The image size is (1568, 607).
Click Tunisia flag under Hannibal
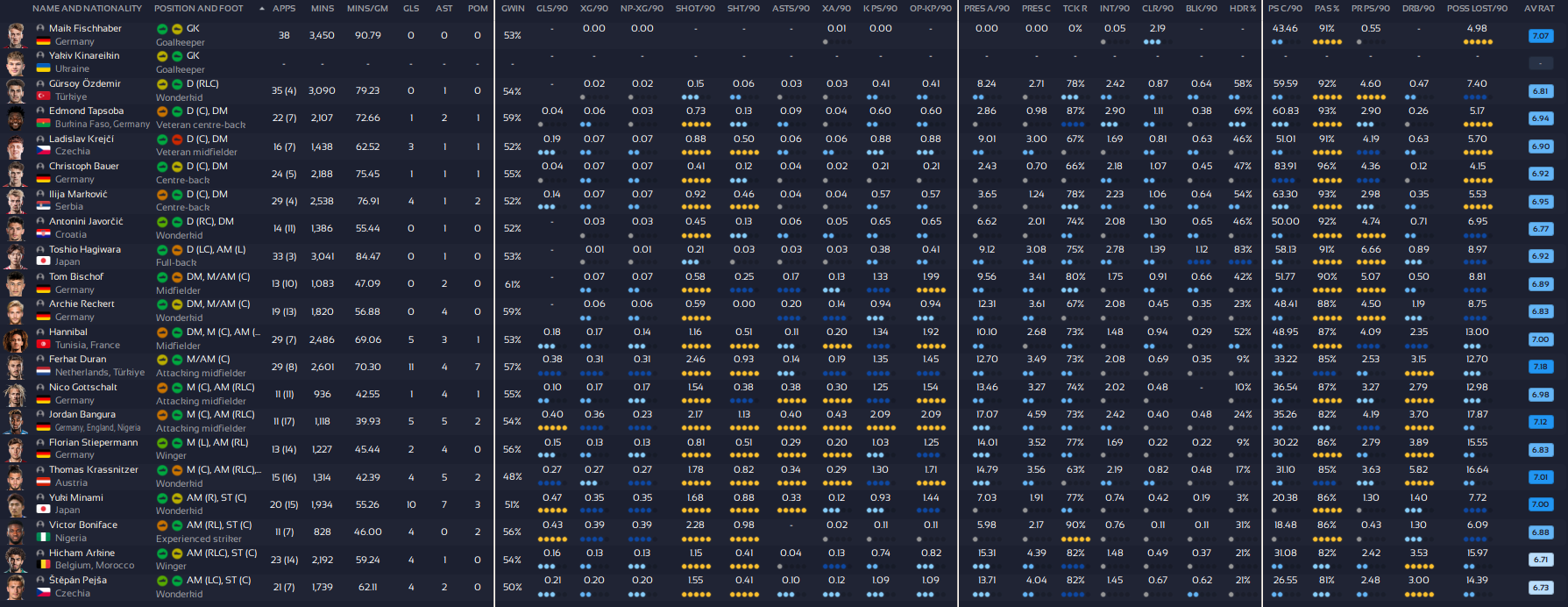click(x=43, y=345)
